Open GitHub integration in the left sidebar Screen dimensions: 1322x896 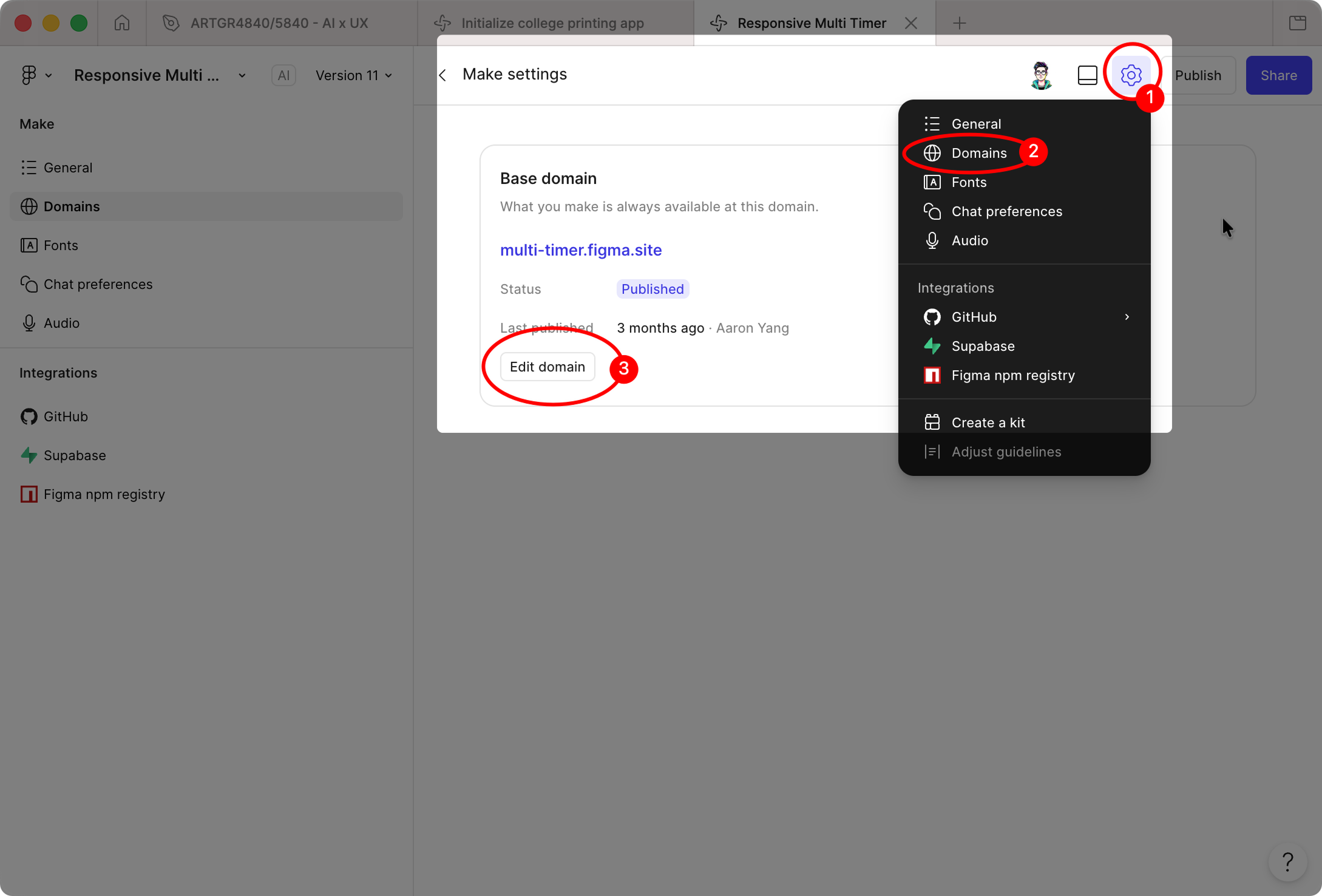[x=206, y=416]
